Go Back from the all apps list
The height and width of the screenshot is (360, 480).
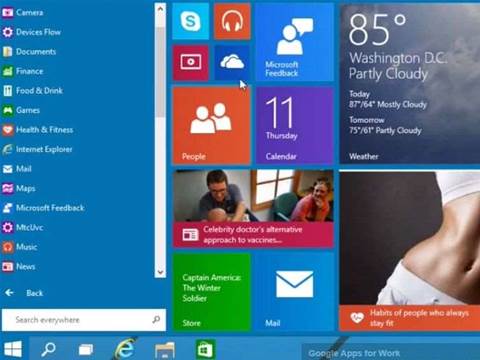coord(24,293)
